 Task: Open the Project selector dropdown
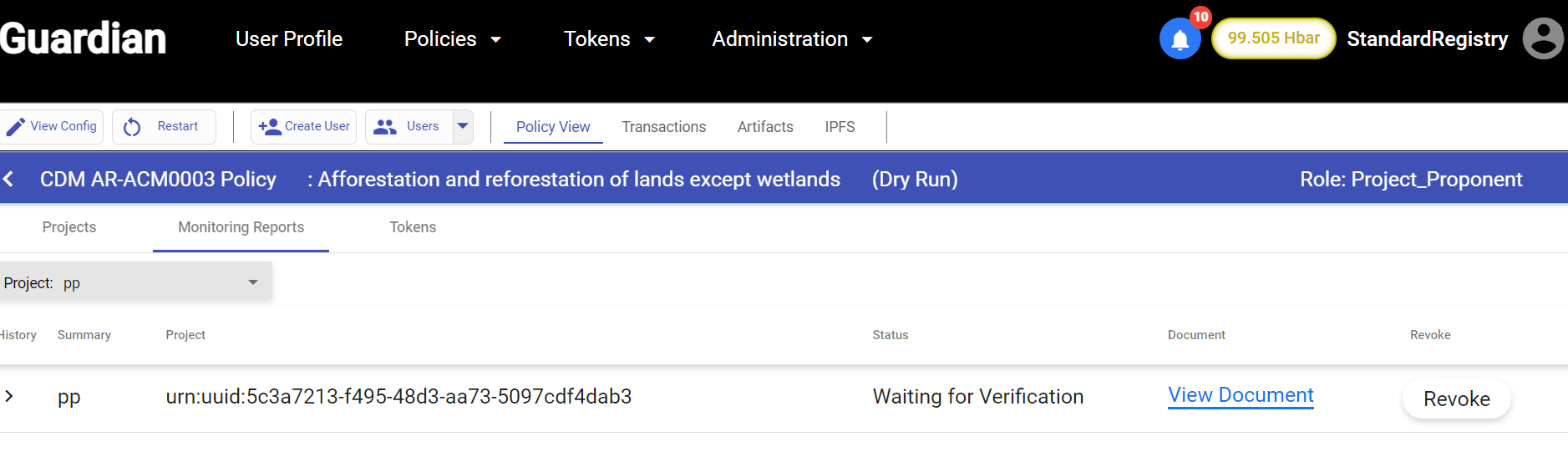click(135, 282)
